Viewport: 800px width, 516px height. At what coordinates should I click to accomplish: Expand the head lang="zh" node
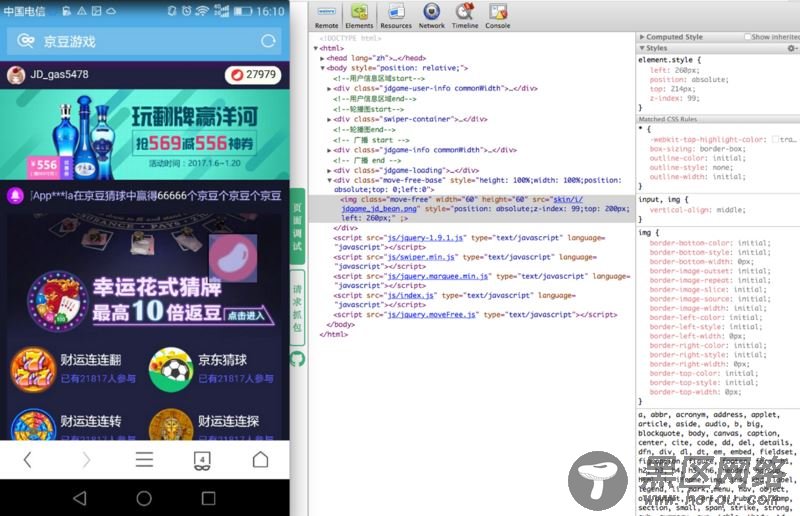[322, 58]
